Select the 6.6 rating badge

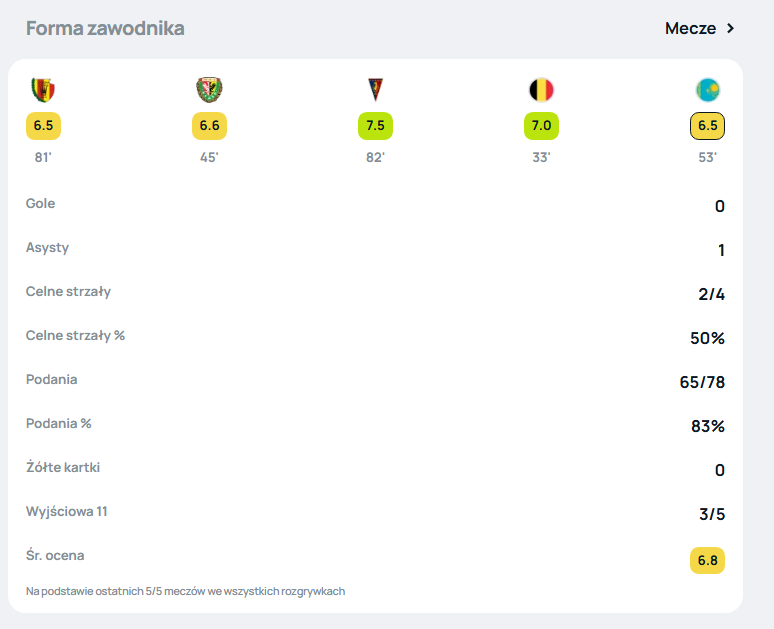(x=209, y=126)
